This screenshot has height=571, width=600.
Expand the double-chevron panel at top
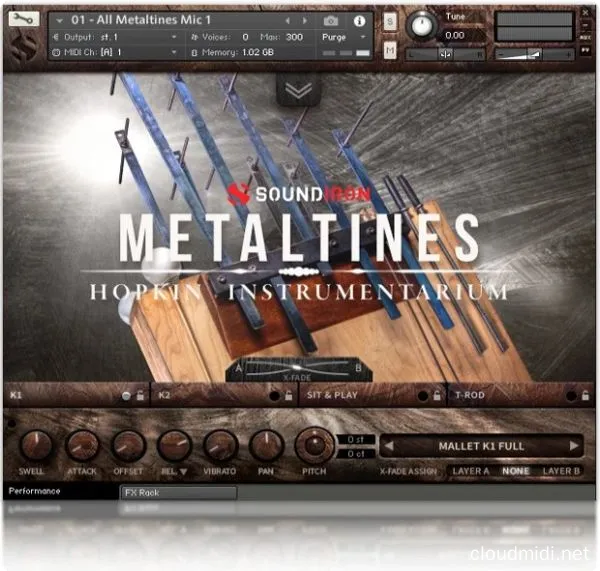point(299,88)
